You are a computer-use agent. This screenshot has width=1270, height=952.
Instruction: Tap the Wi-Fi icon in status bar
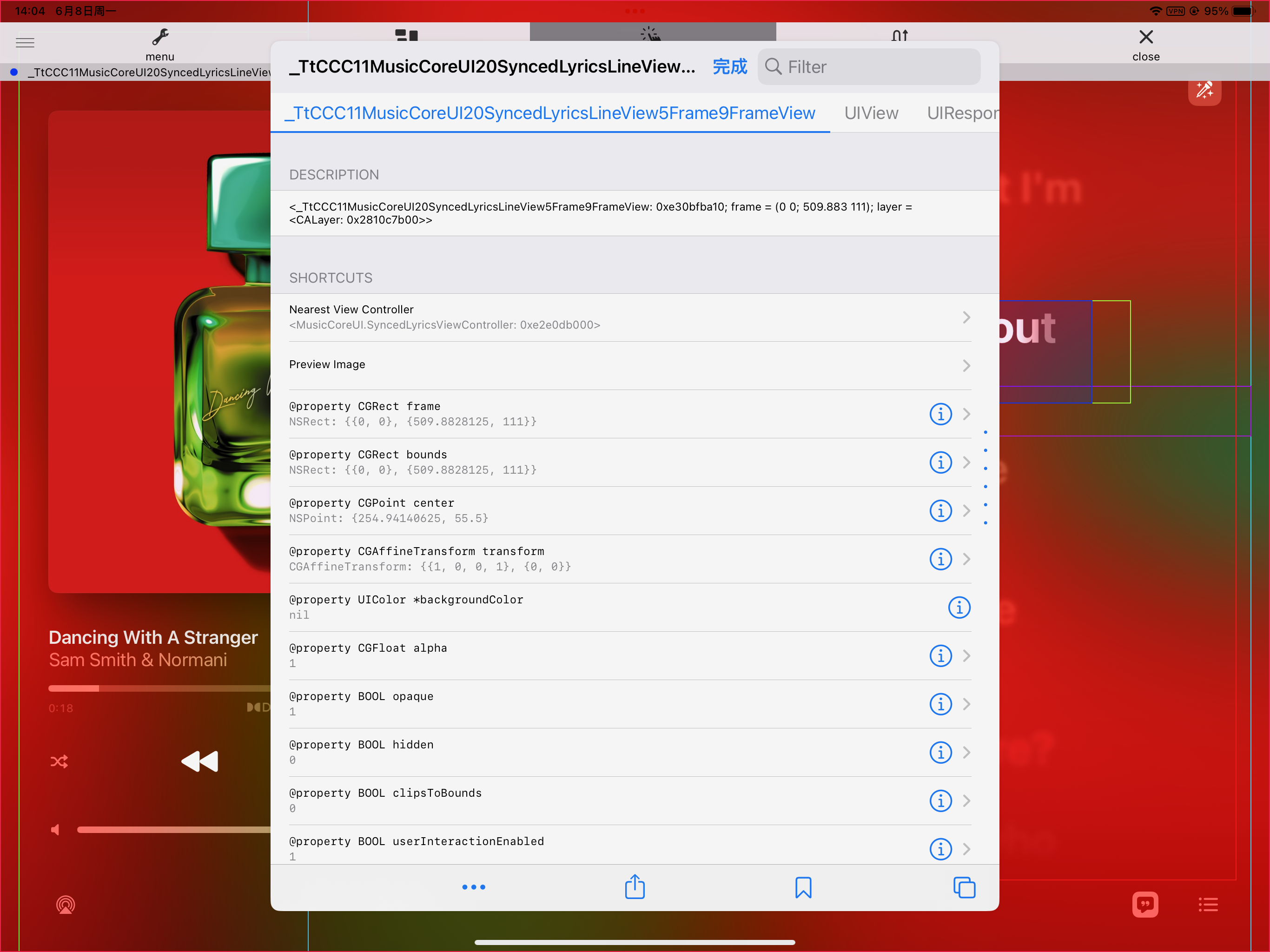pos(1155,11)
